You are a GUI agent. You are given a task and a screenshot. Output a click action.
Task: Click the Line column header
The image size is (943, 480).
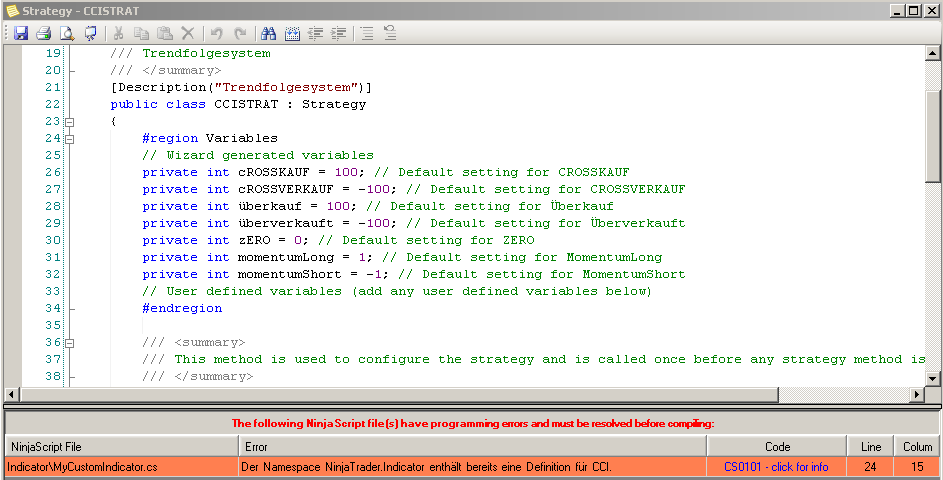click(x=870, y=446)
